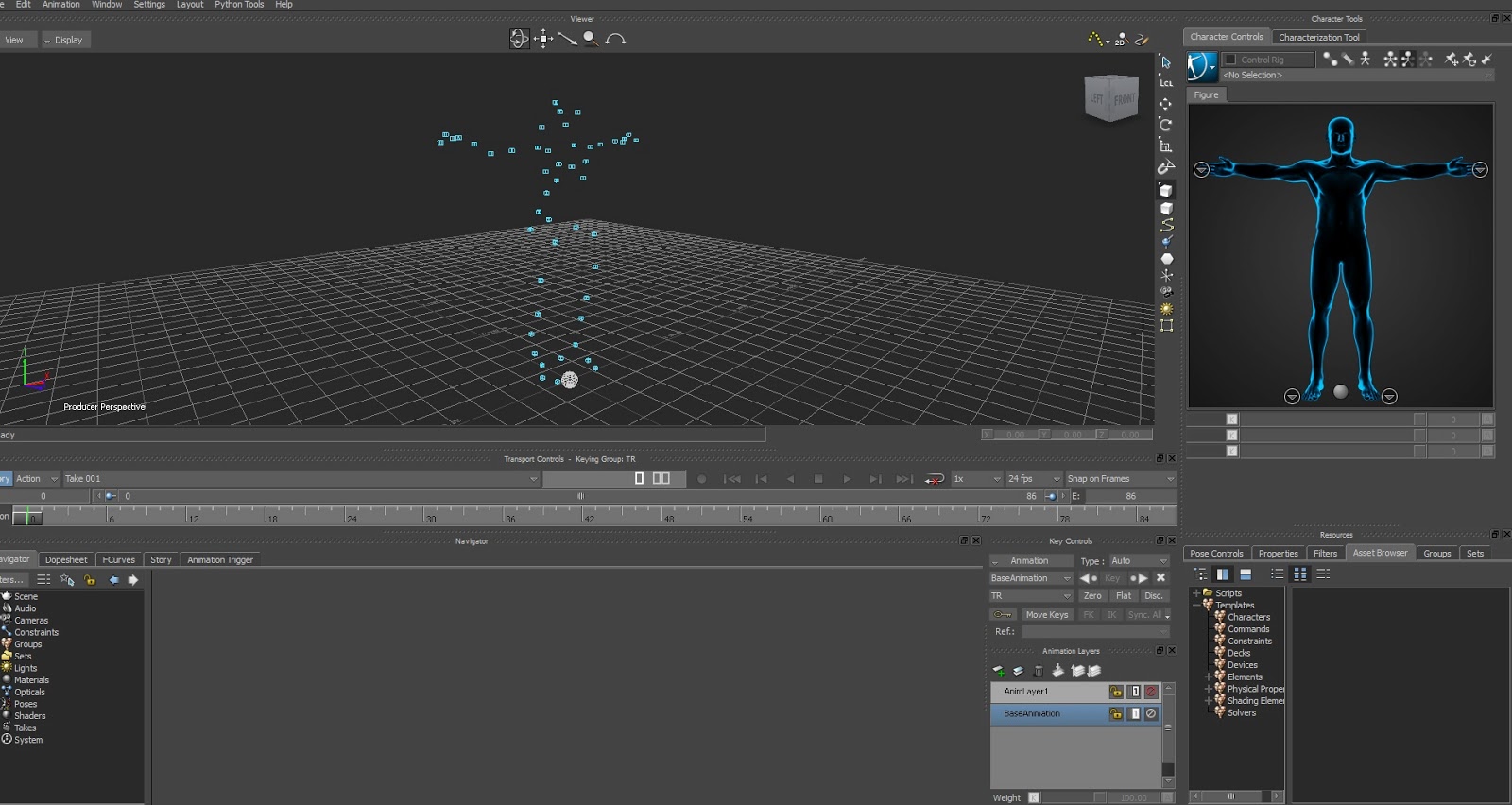
Task: Click the magnifier zoom icon above viewer
Action: pos(591,39)
